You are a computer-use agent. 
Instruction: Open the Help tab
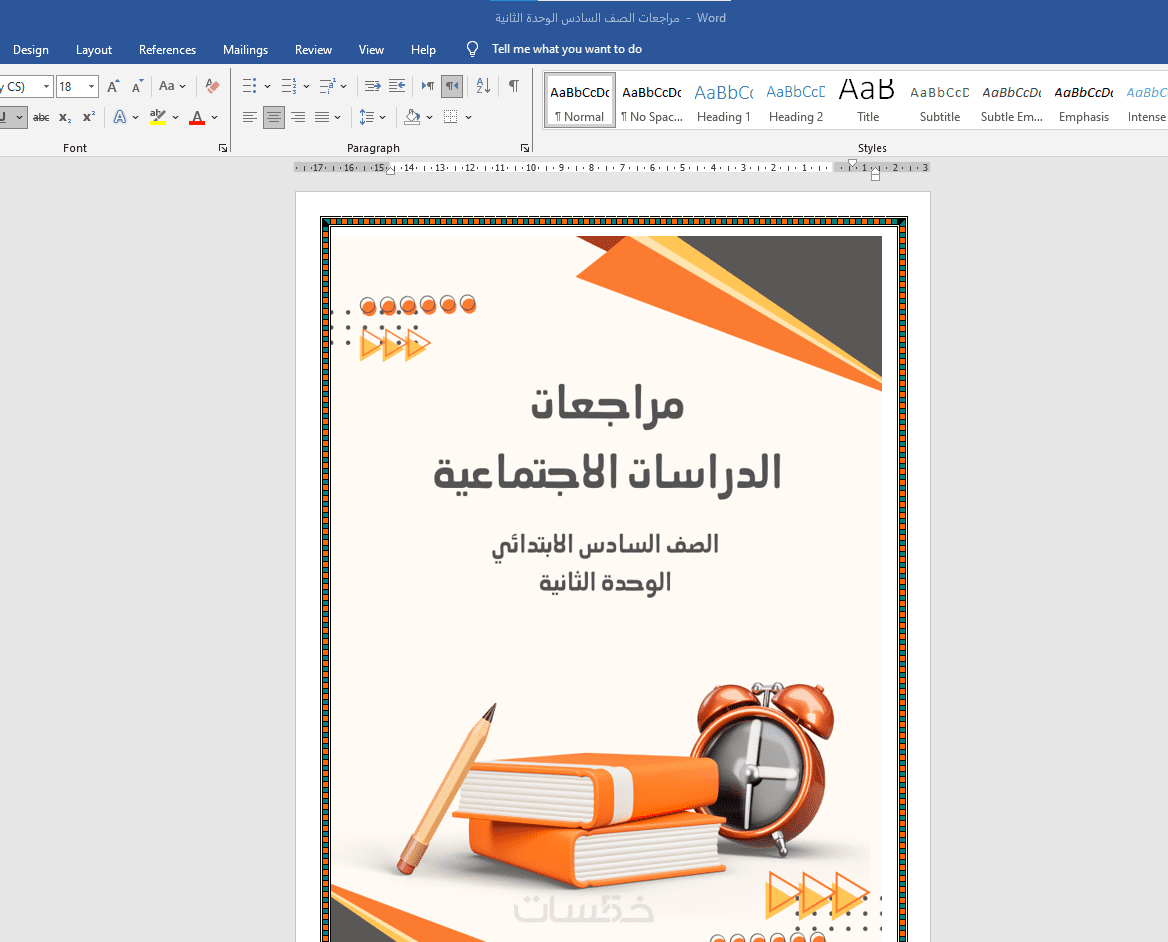pos(423,50)
